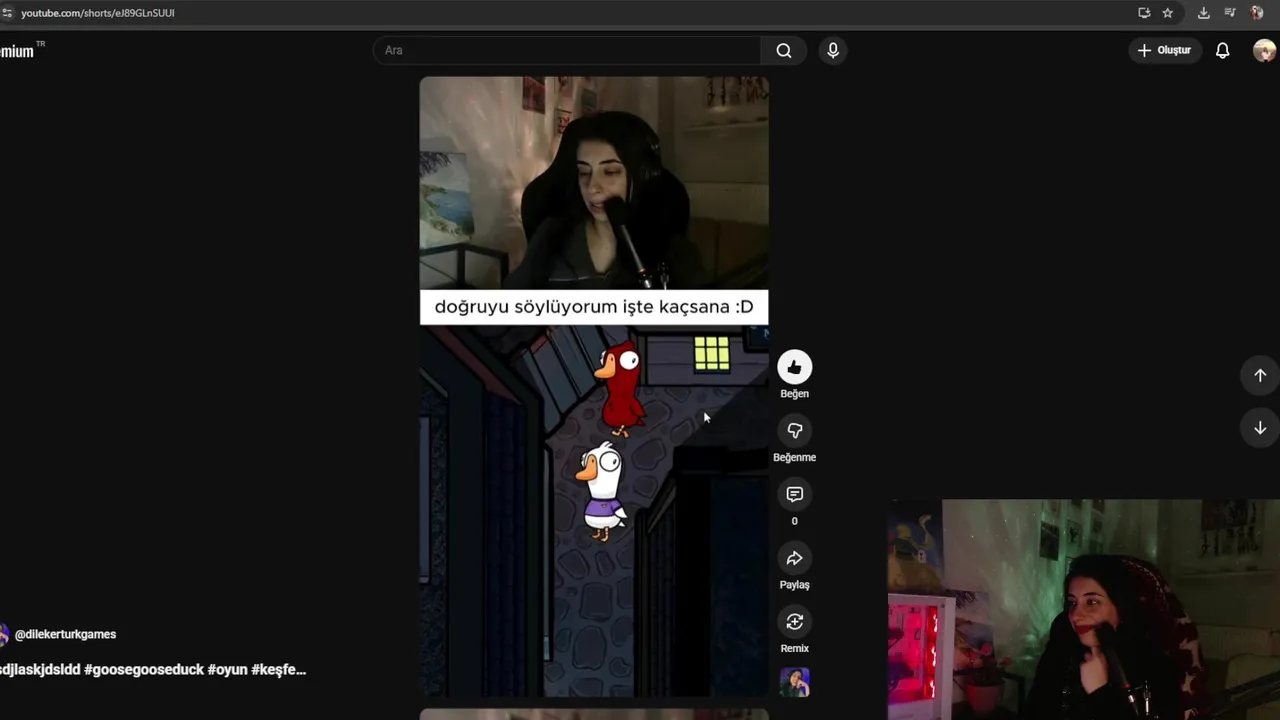1280x720 pixels.
Task: Like the short with the Beğen button
Action: pyautogui.click(x=795, y=367)
